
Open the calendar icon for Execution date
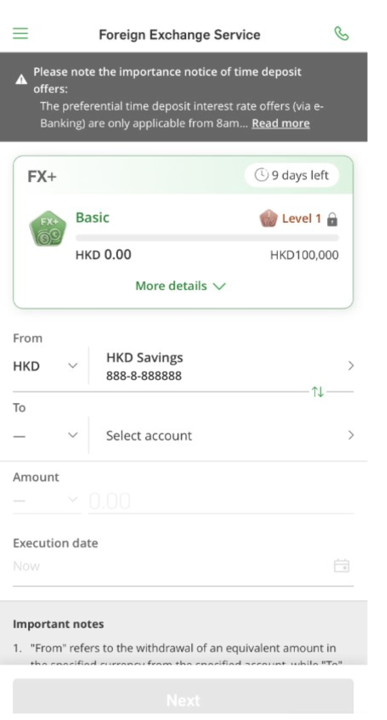coord(342,566)
